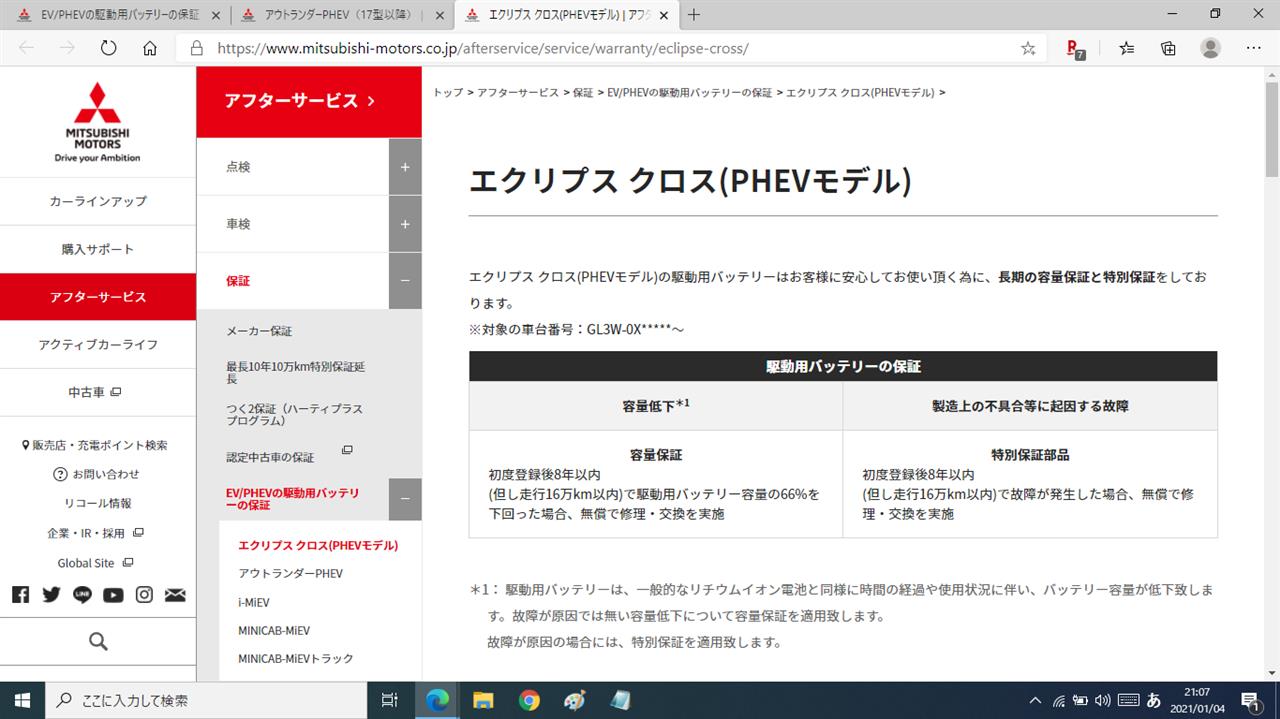Open File Explorer from the taskbar
The image size is (1280, 719).
coord(483,700)
